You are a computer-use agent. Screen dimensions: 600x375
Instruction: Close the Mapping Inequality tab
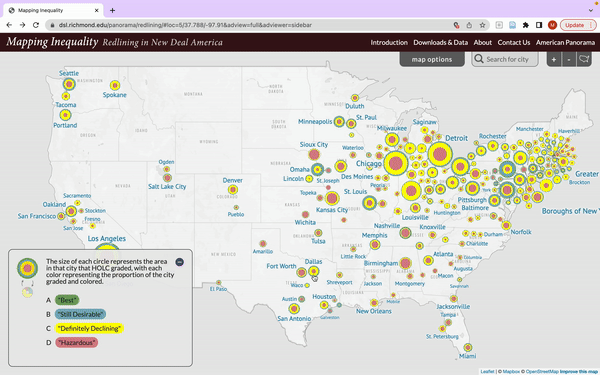coord(96,10)
